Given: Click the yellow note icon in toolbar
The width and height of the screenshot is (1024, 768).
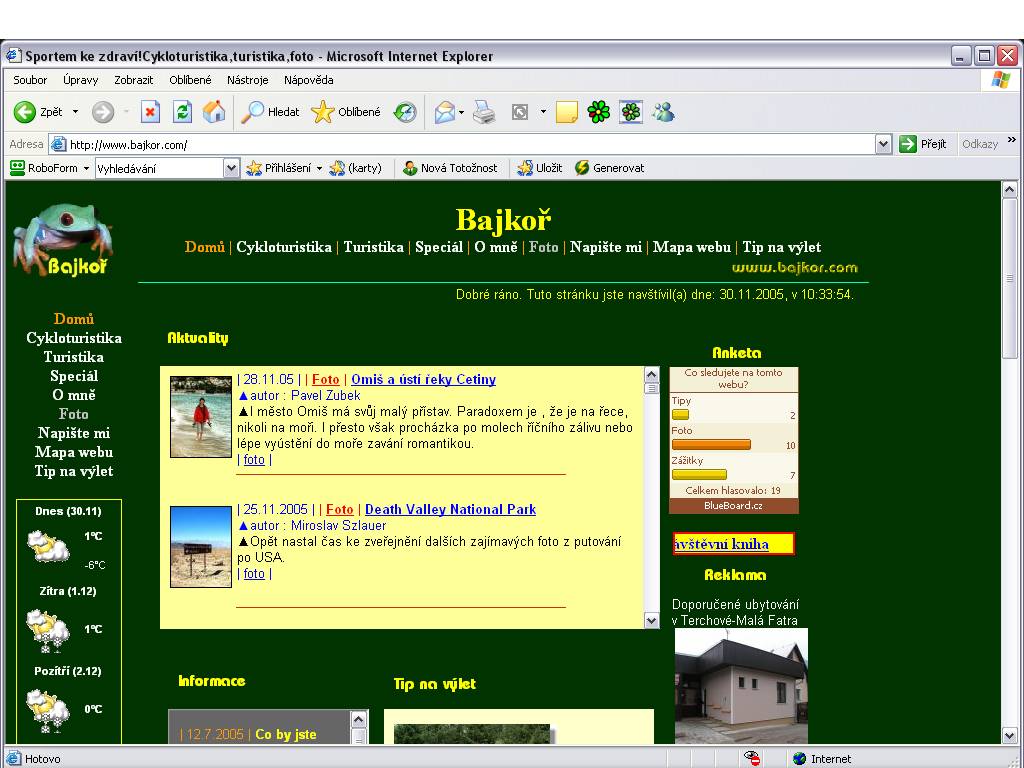Looking at the screenshot, I should (566, 112).
